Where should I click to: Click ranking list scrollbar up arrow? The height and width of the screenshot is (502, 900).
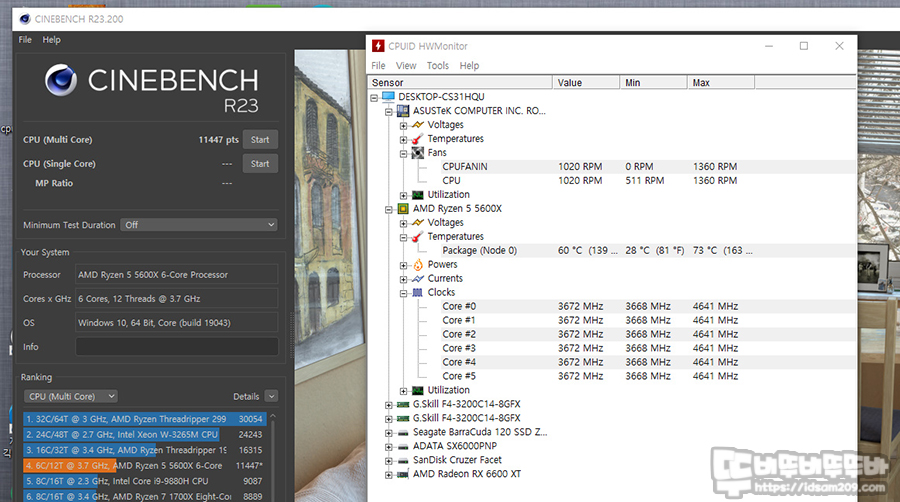(x=273, y=416)
